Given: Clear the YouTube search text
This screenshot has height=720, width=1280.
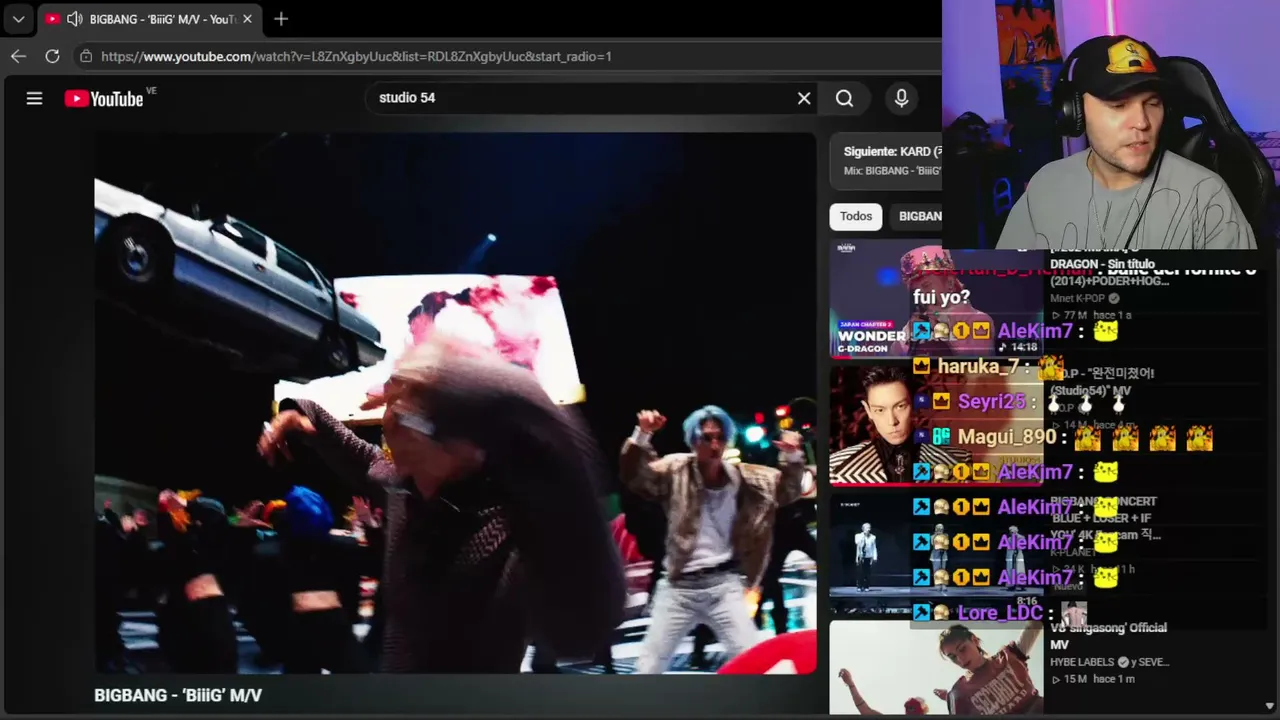Looking at the screenshot, I should (x=804, y=98).
